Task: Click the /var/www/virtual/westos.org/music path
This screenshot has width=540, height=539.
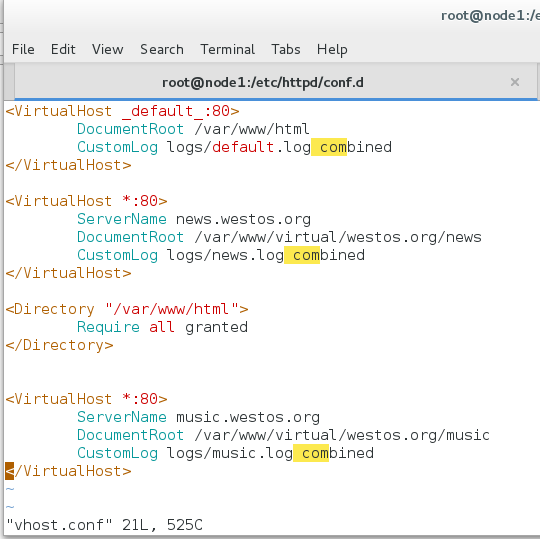Action: click(342, 435)
